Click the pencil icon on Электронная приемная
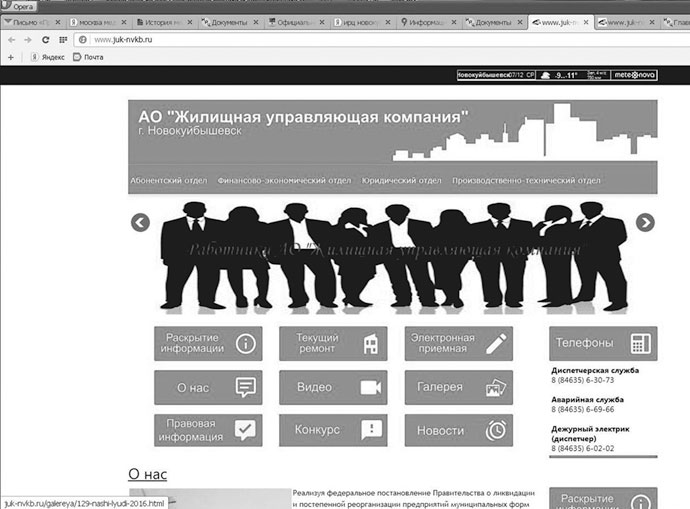690x509 pixels. 496,344
